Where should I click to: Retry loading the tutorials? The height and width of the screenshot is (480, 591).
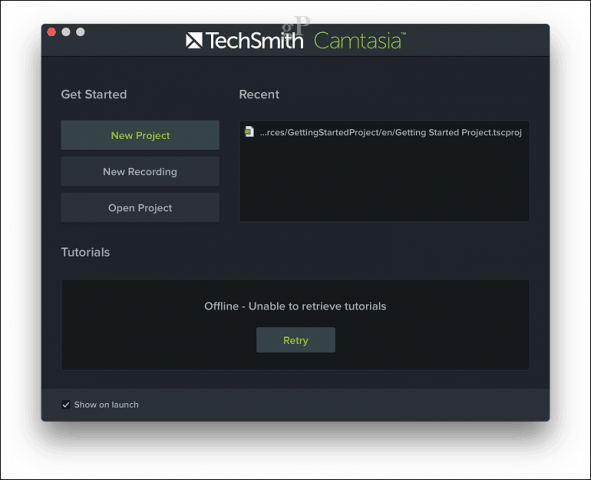[x=296, y=340]
